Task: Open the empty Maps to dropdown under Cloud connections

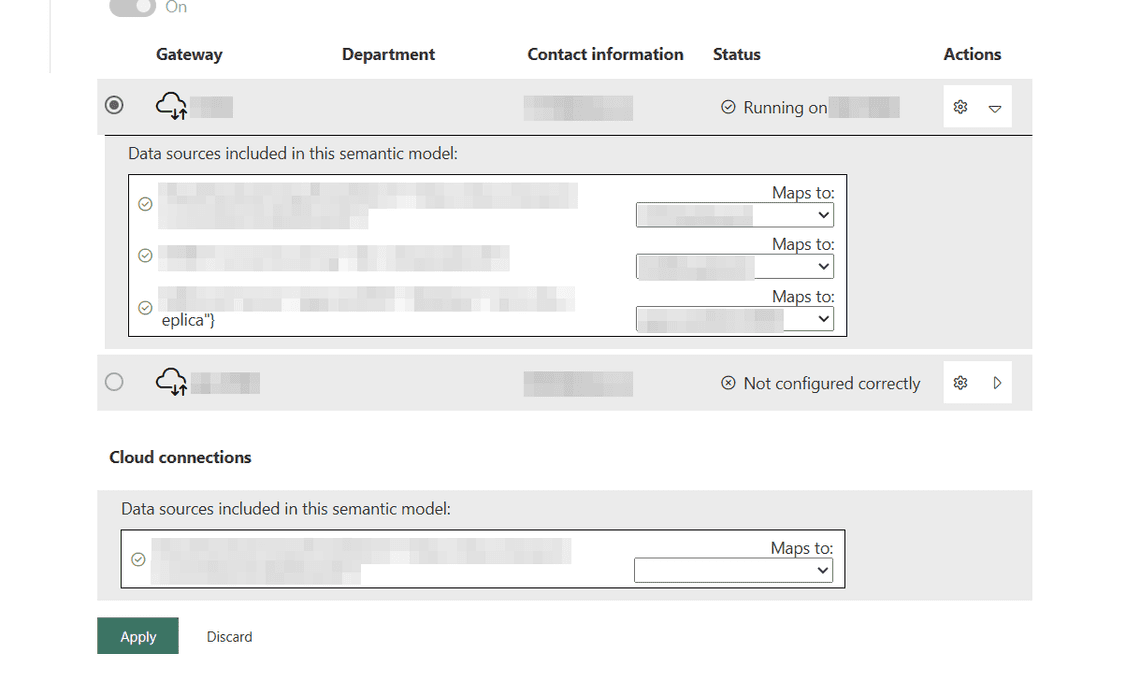Action: (734, 571)
